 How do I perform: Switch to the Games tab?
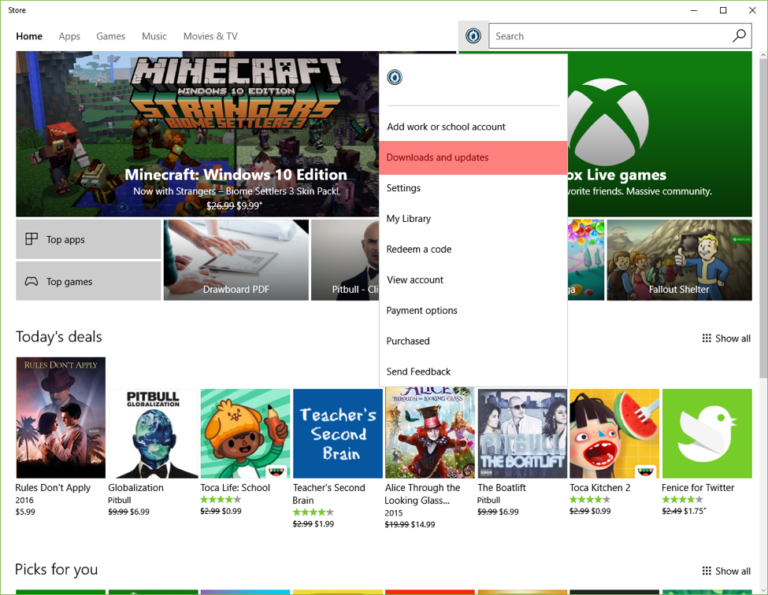[111, 36]
